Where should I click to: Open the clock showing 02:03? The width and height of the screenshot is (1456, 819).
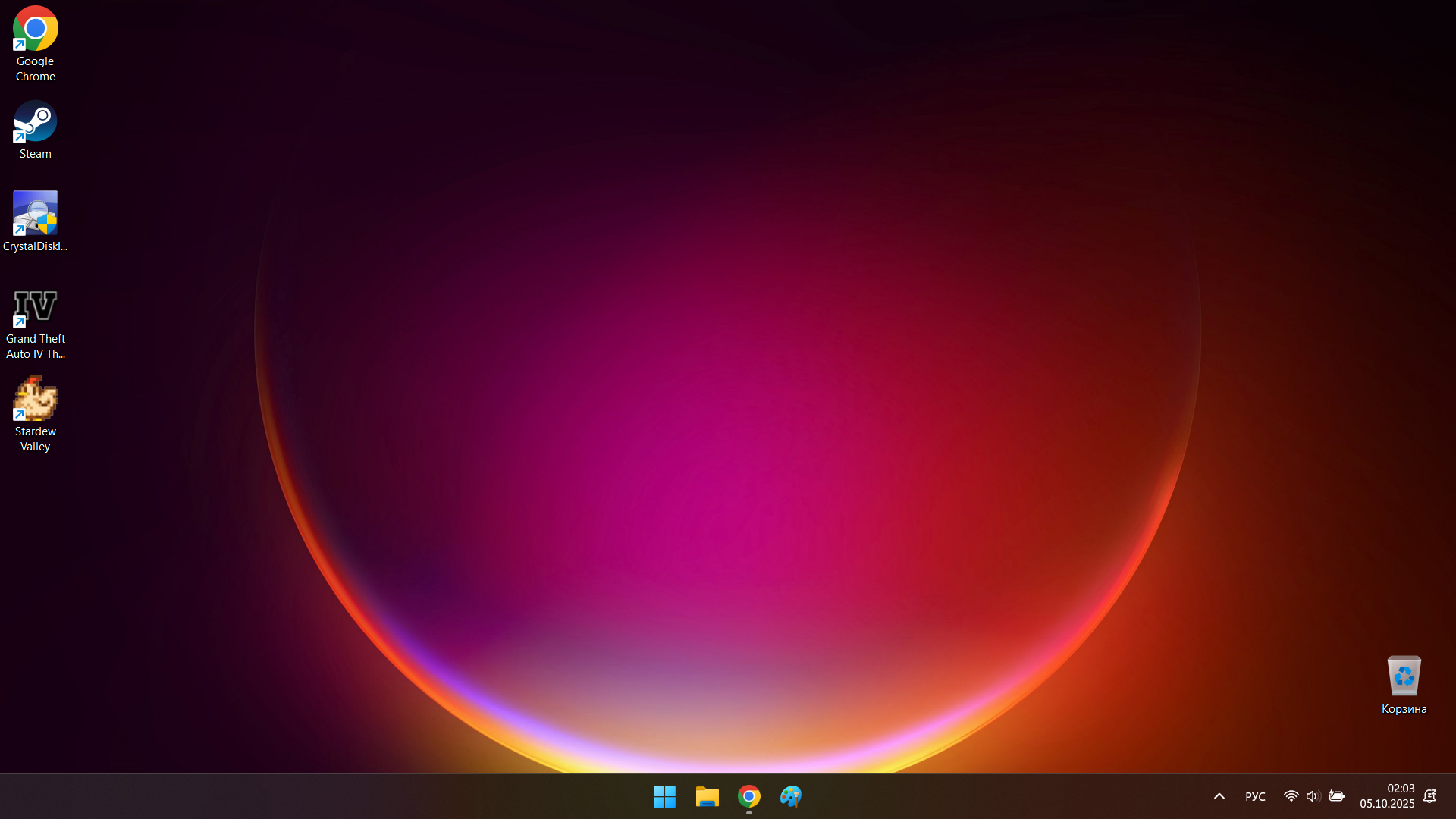coord(1401,789)
